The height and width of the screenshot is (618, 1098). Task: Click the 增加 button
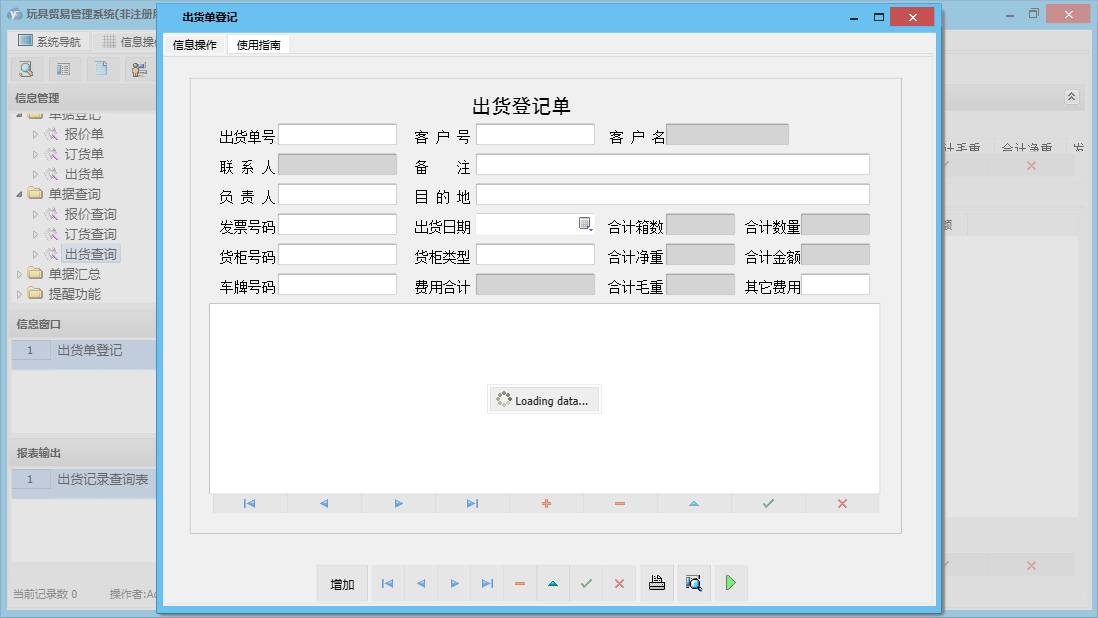coord(342,584)
